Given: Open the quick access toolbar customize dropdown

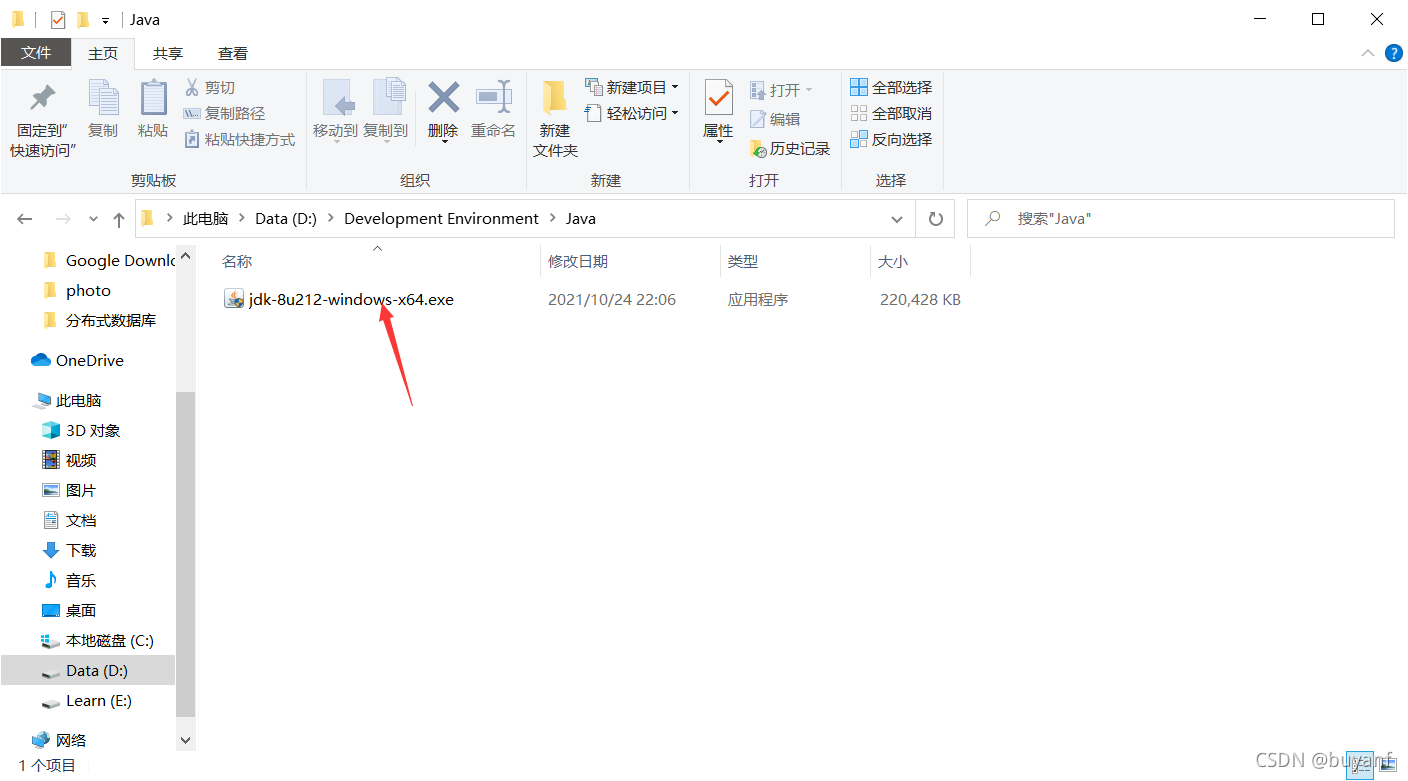Looking at the screenshot, I should 105,20.
